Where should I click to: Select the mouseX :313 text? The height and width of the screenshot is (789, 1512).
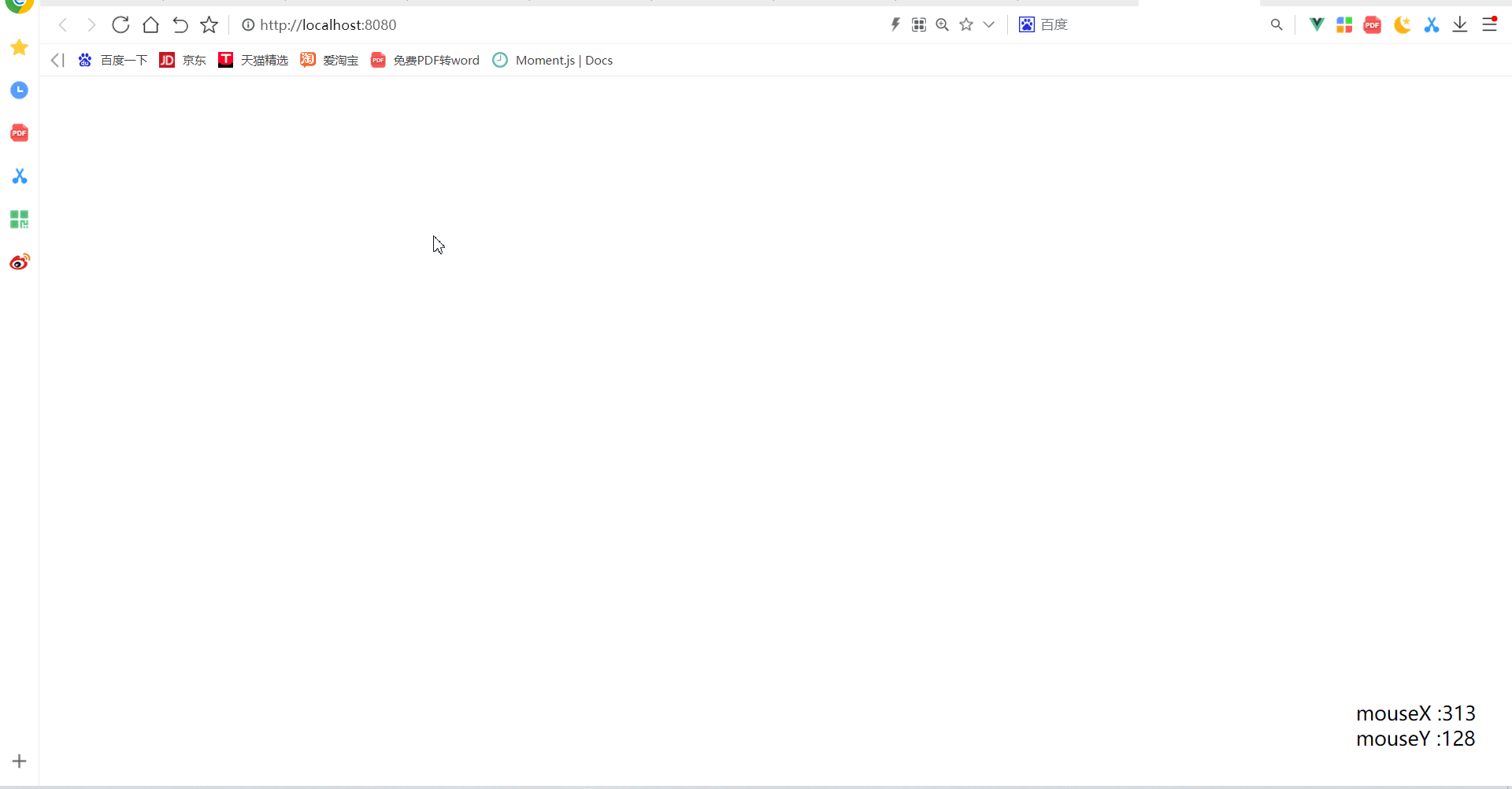coord(1416,713)
